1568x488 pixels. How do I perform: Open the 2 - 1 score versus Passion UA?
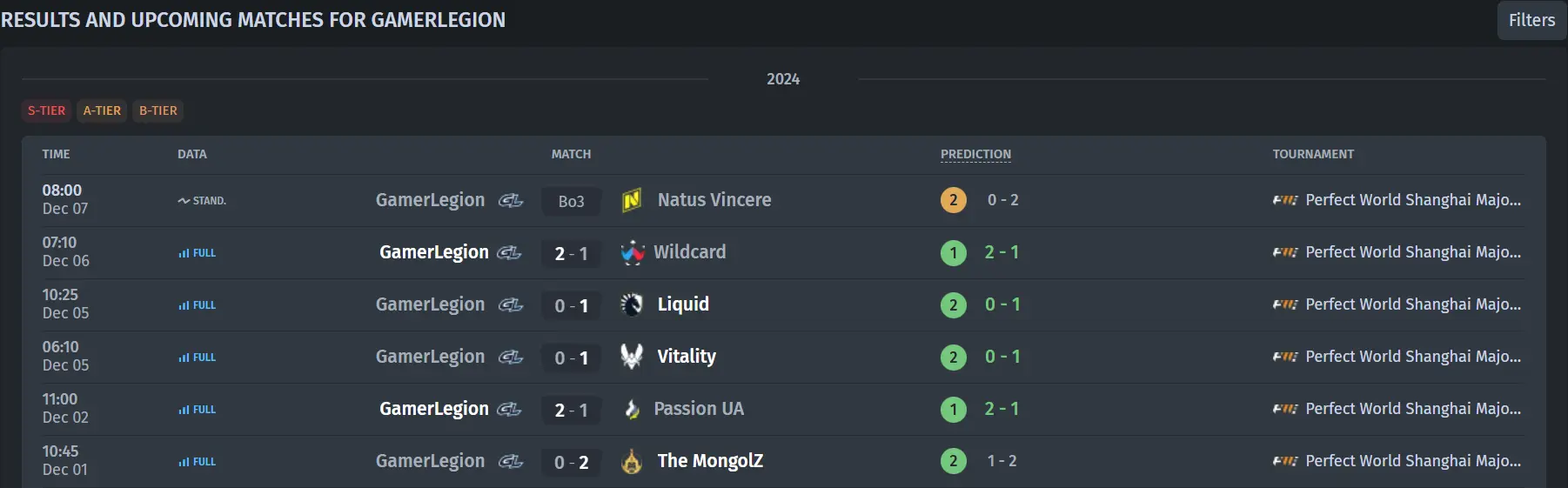click(x=571, y=410)
